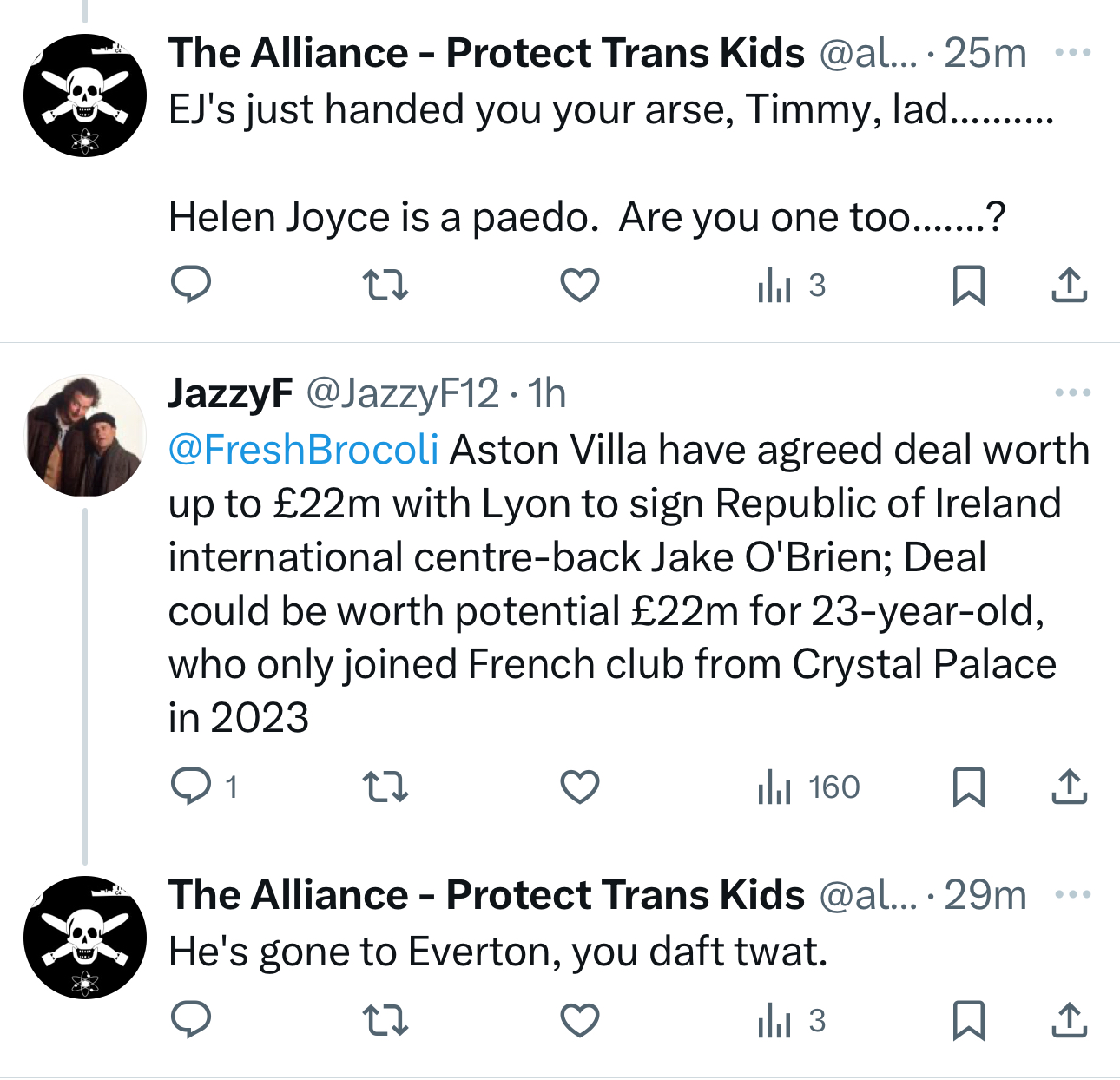Image resolution: width=1120 pixels, height=1080 pixels.
Task: Reply to the Everton tweet
Action: click(191, 1020)
